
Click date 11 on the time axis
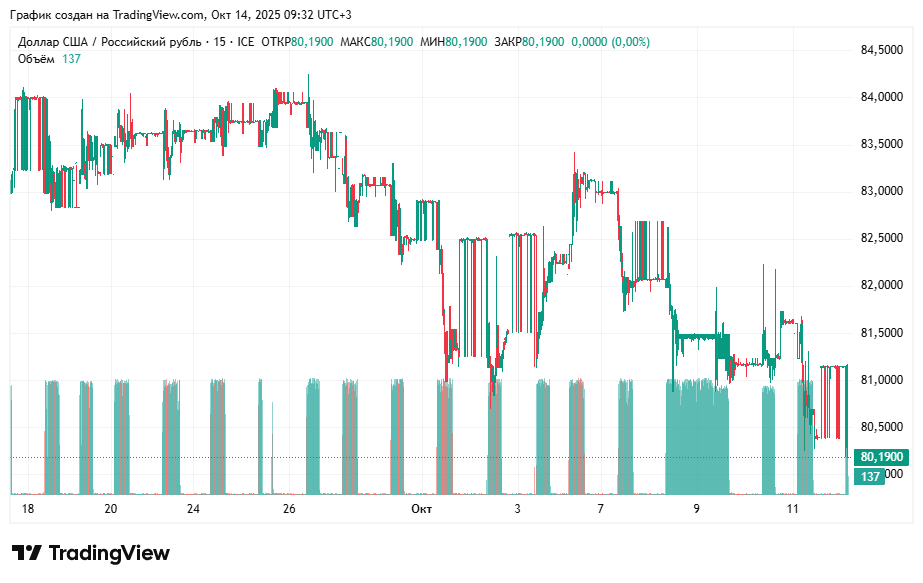click(793, 509)
